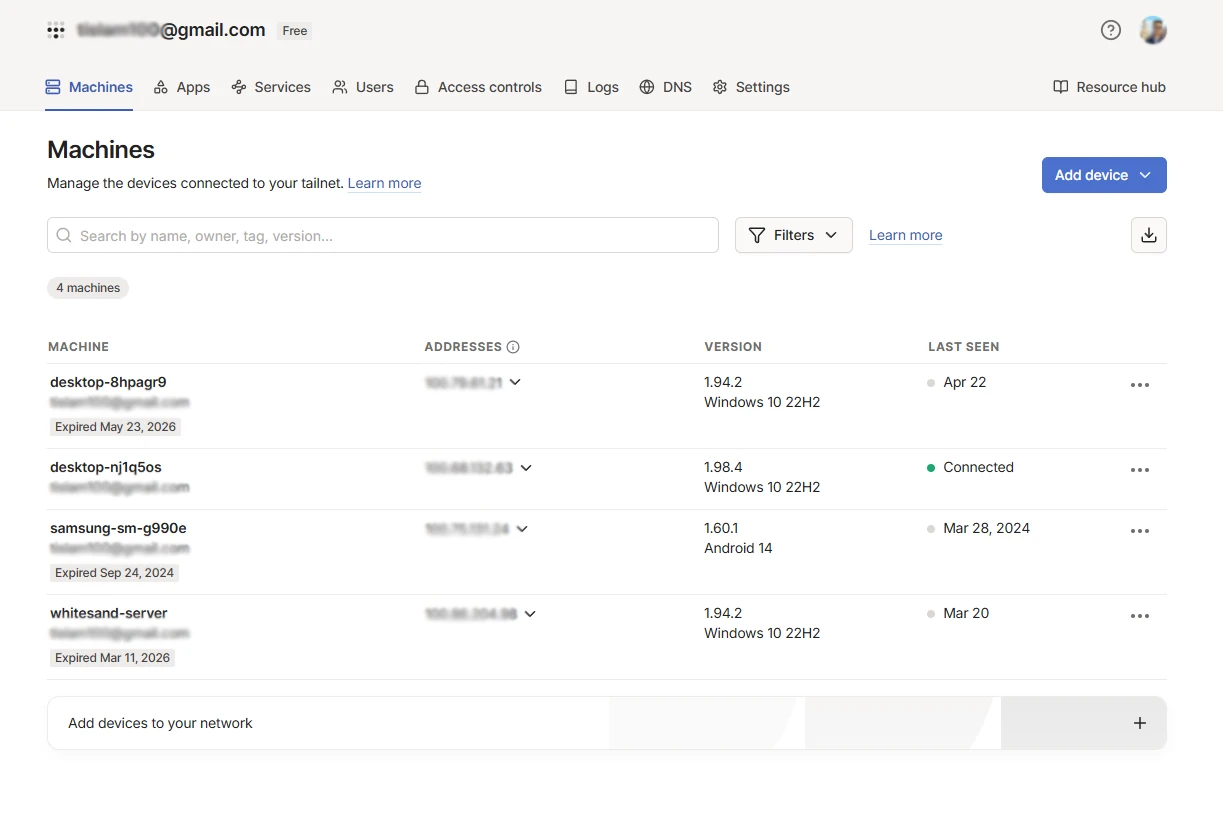Image resolution: width=1223 pixels, height=814 pixels.
Task: Open the Add device dropdown button
Action: [1104, 175]
